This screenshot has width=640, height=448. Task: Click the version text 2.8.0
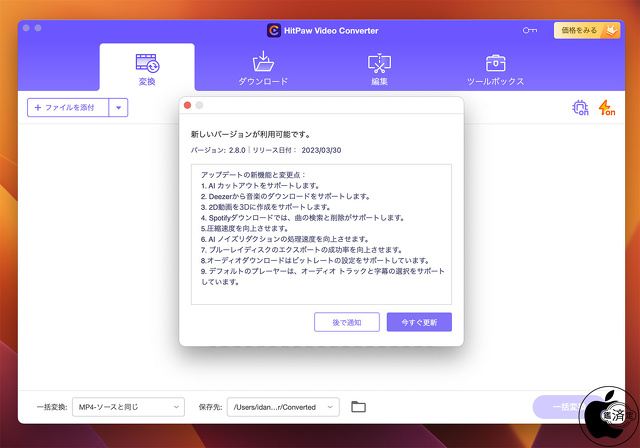tap(237, 150)
